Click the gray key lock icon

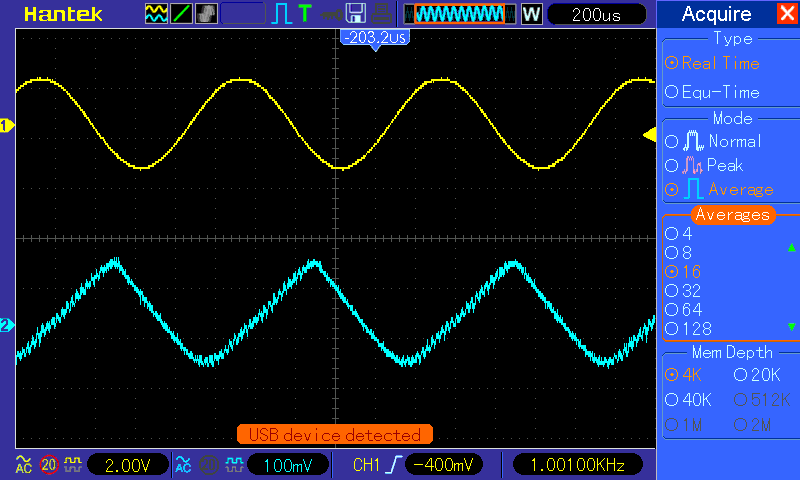point(331,15)
